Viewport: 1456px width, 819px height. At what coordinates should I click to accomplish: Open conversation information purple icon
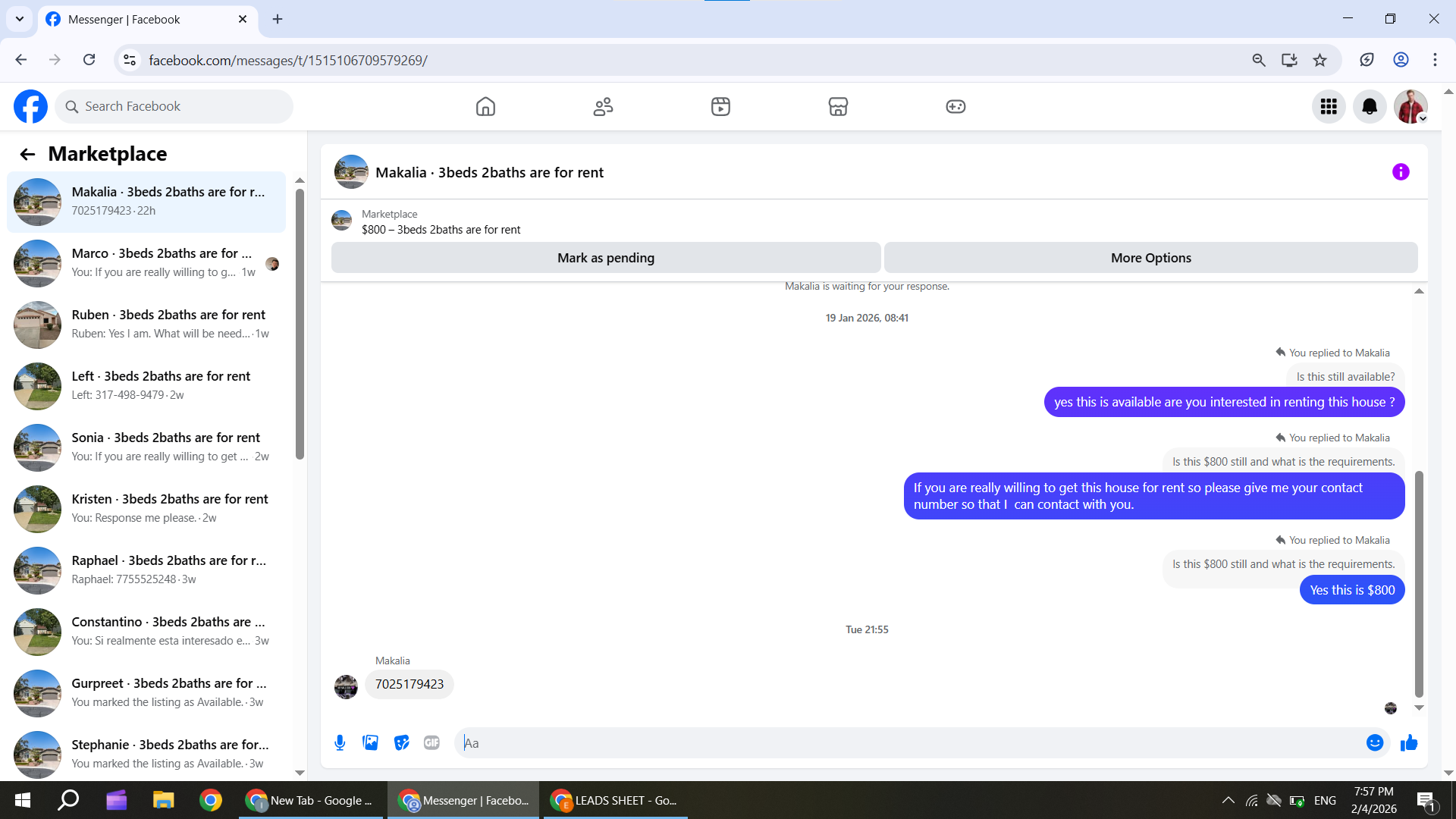(1400, 172)
